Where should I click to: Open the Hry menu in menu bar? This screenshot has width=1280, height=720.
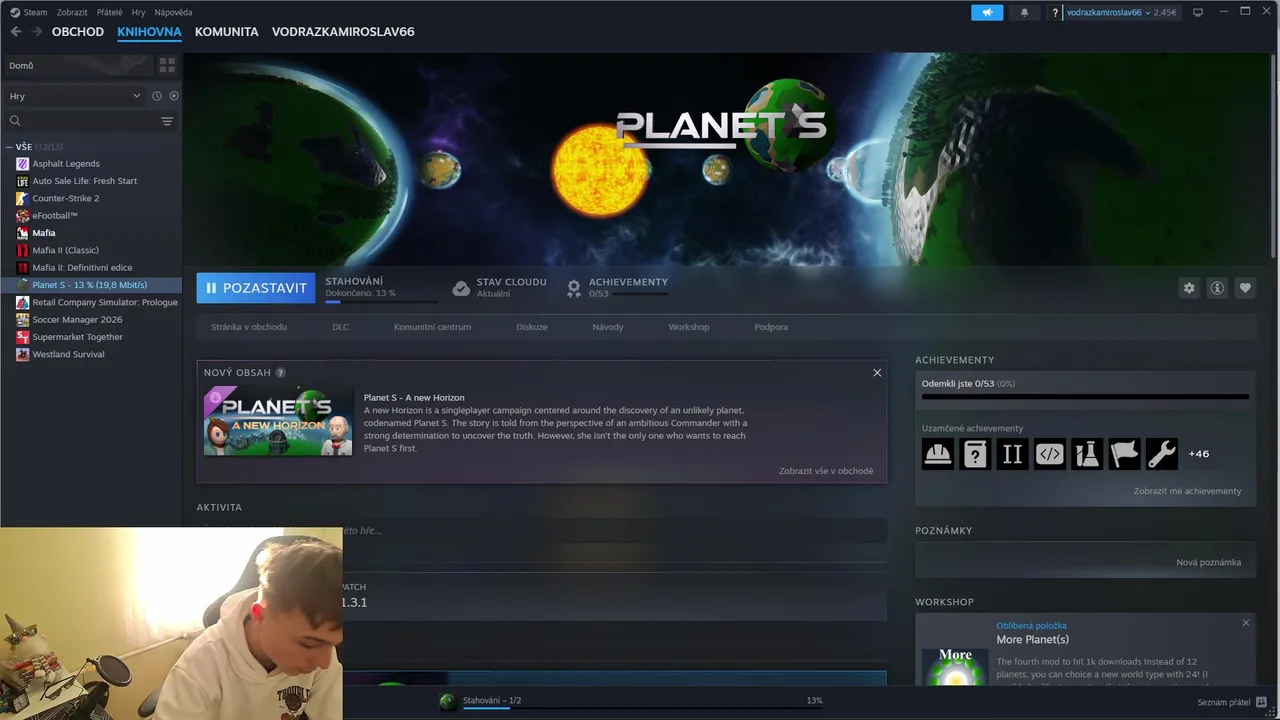138,12
